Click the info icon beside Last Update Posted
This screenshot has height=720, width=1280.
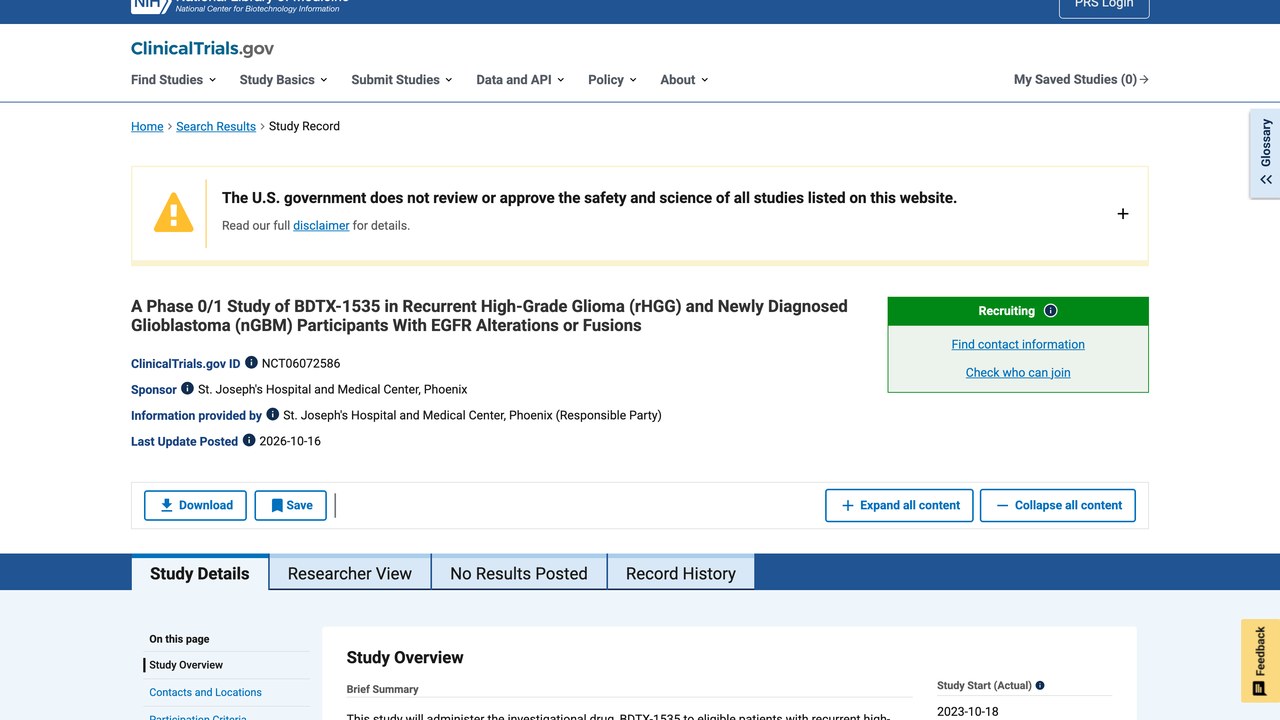pos(249,441)
